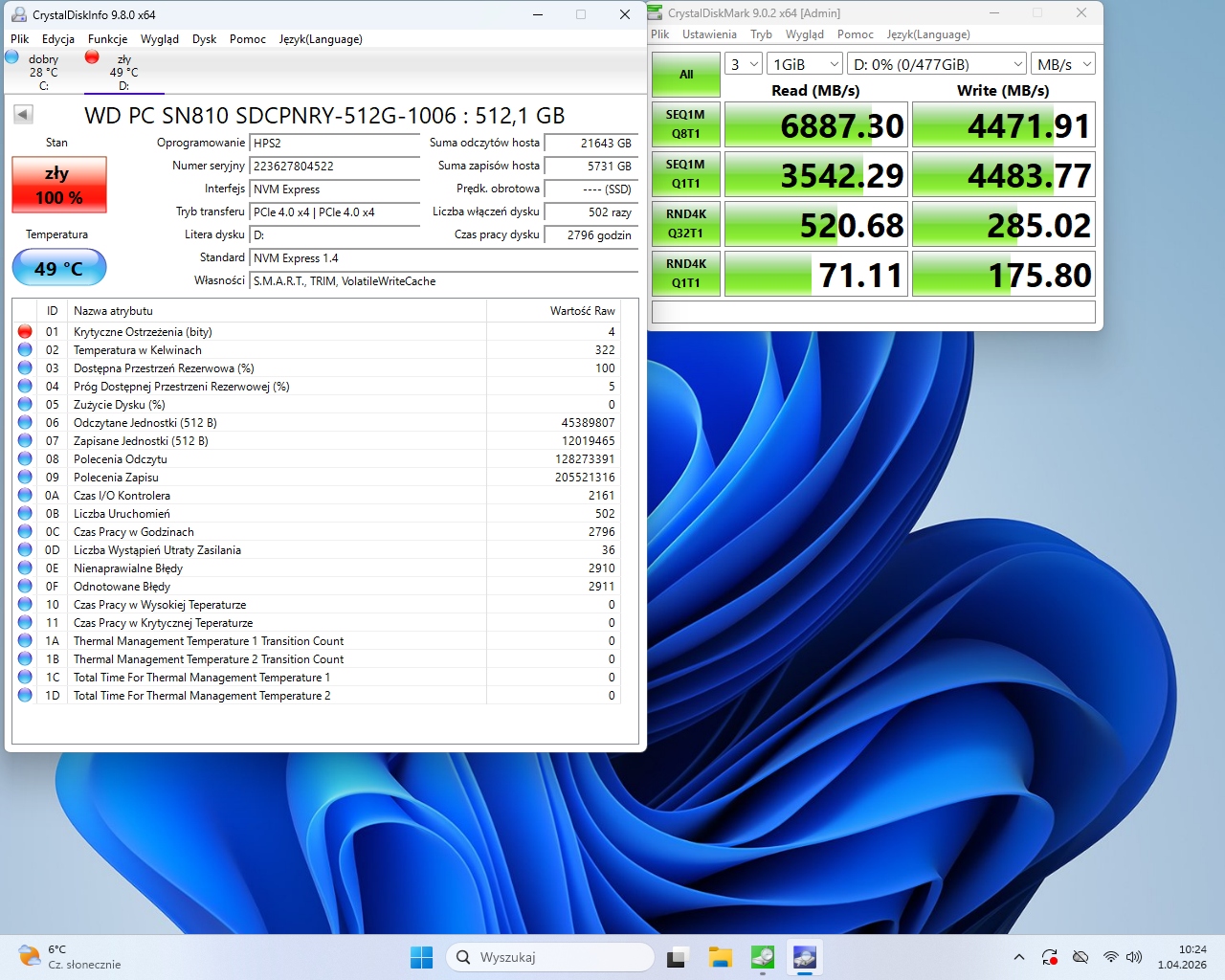Click the previous disk arrow icon
The width and height of the screenshot is (1225, 980).
tap(24, 115)
